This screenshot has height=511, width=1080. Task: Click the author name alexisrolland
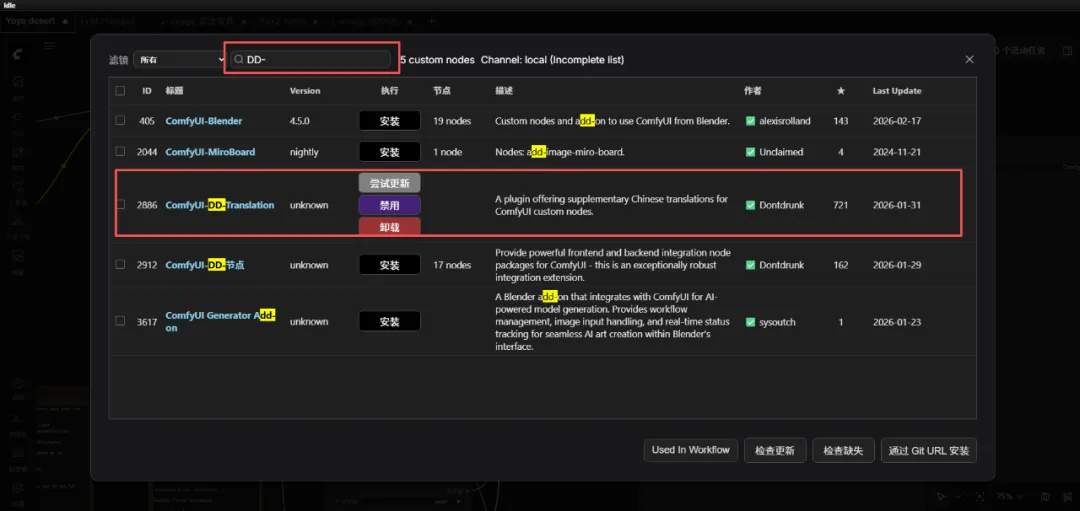pyautogui.click(x=785, y=121)
